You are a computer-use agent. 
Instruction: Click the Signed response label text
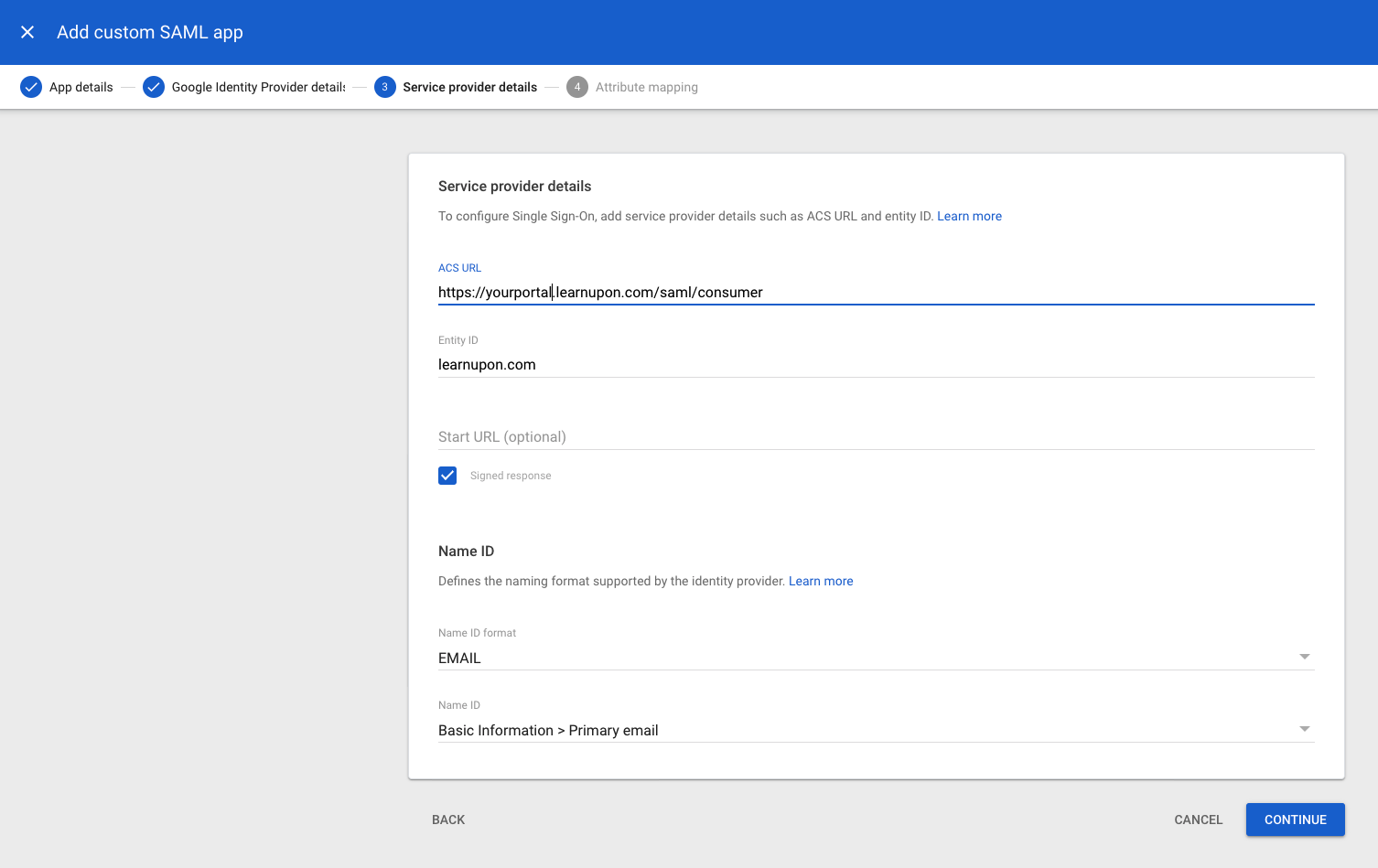tap(511, 476)
